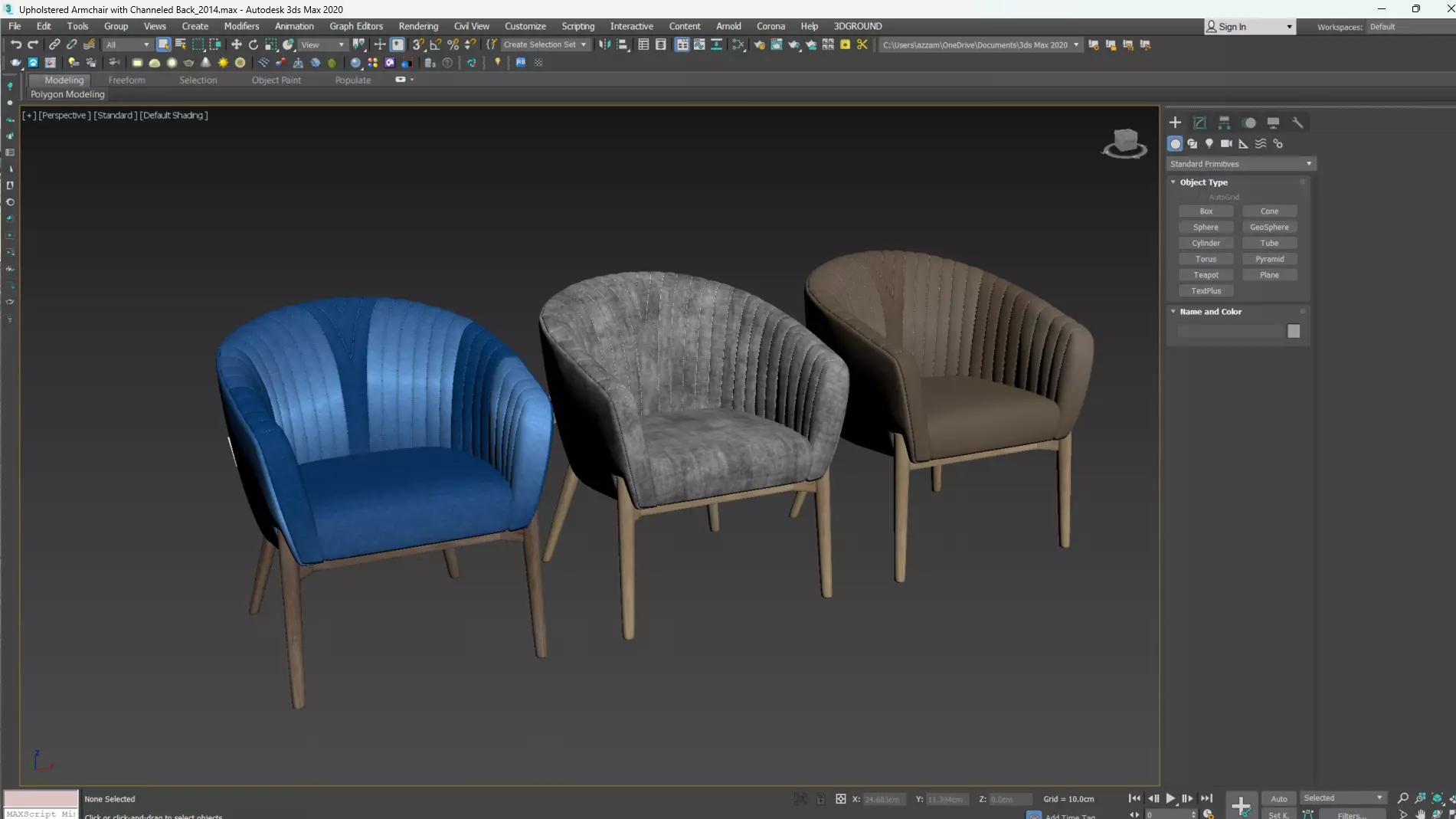This screenshot has width=1456, height=819.
Task: Pick object color swatch in Name and Color
Action: click(1294, 331)
